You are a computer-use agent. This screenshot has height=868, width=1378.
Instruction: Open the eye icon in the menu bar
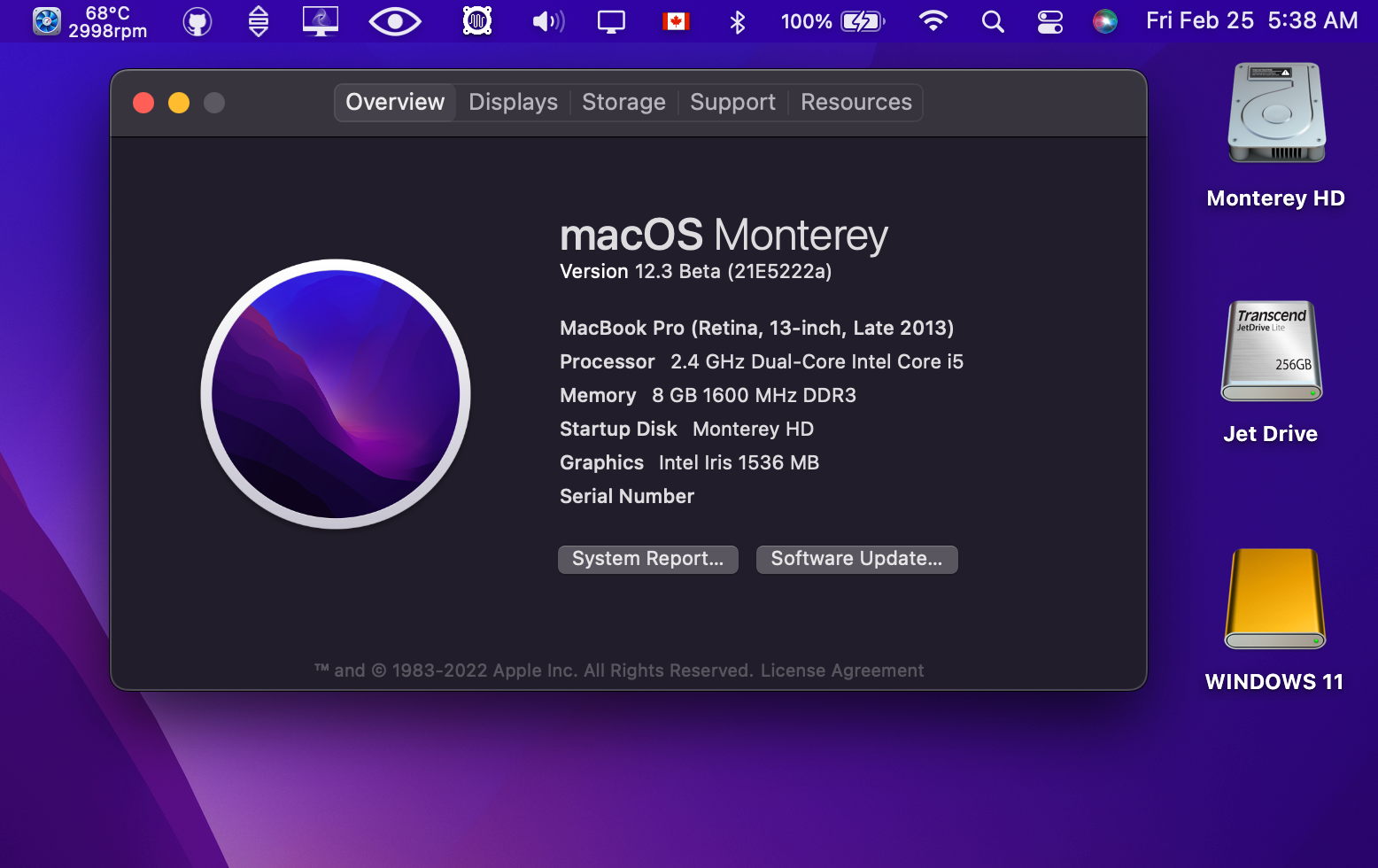pos(395,21)
